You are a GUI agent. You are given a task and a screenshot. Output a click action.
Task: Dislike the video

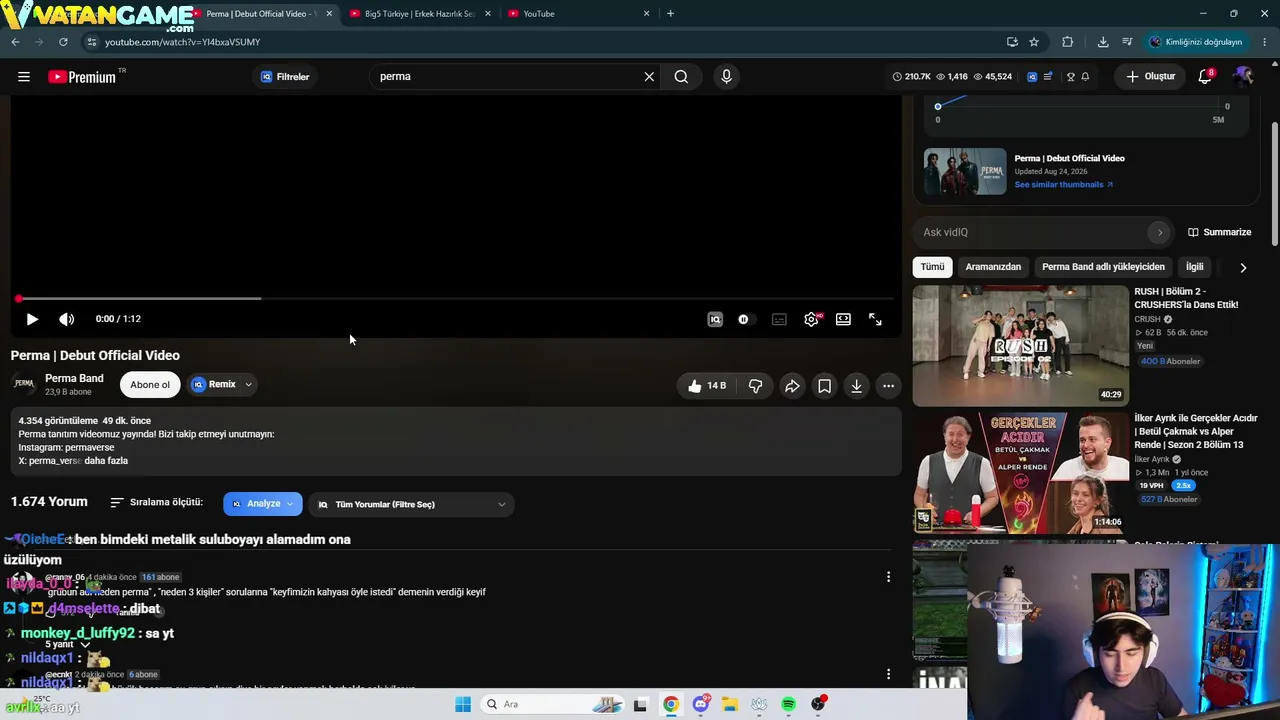pos(756,386)
